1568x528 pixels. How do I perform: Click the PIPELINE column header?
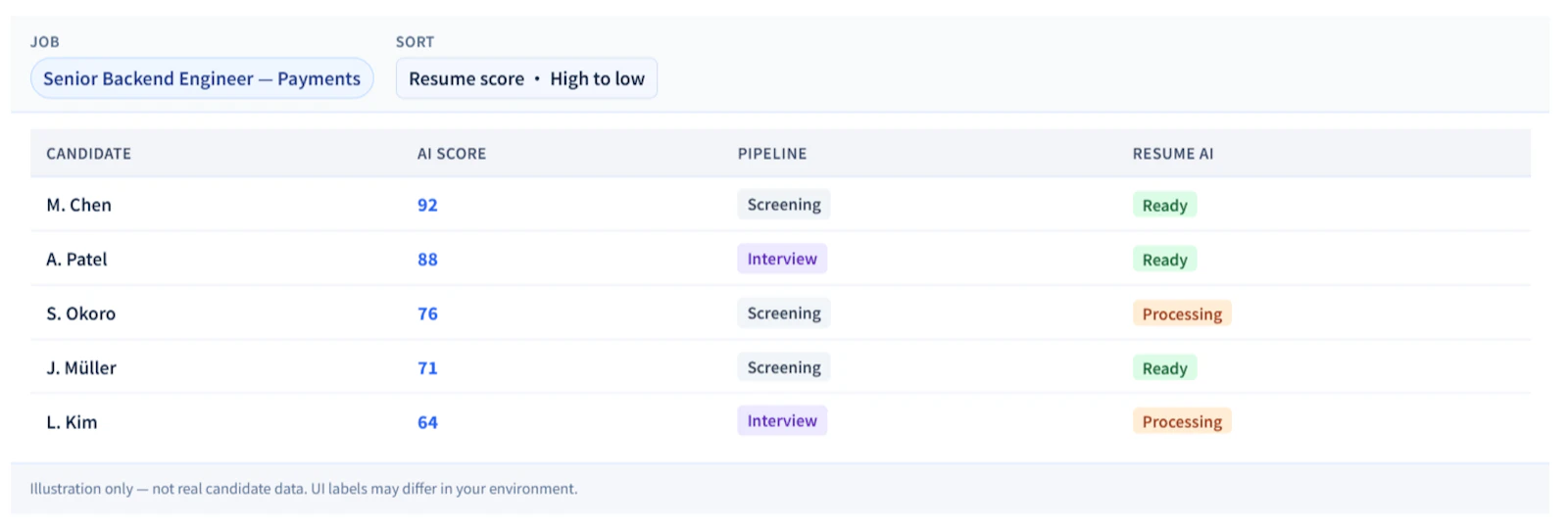[x=772, y=154]
